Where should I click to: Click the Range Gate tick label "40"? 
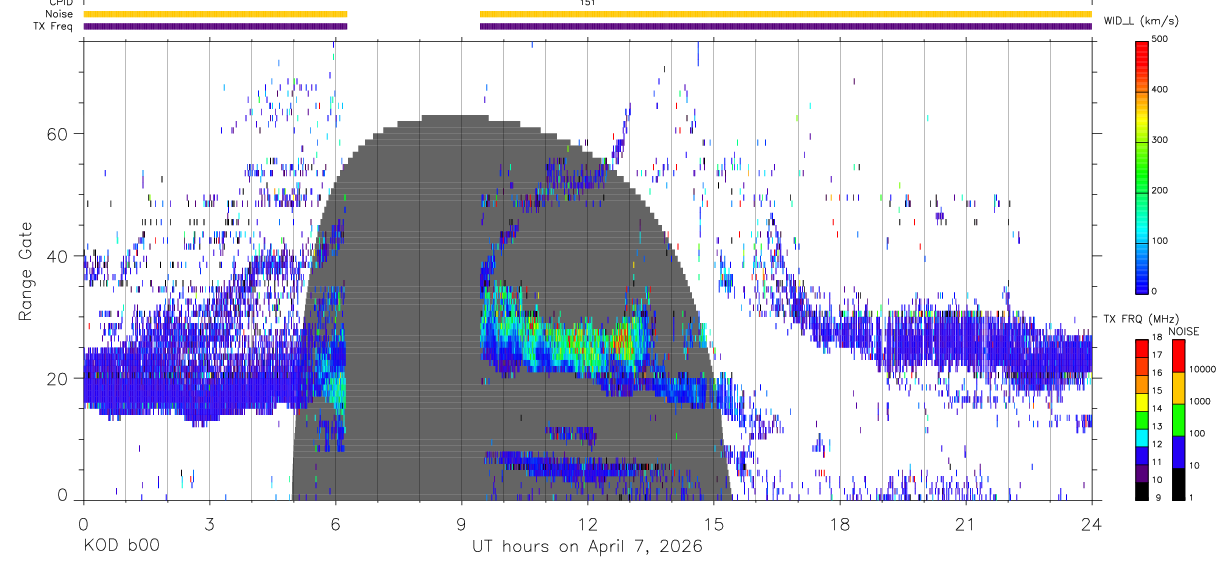point(58,256)
